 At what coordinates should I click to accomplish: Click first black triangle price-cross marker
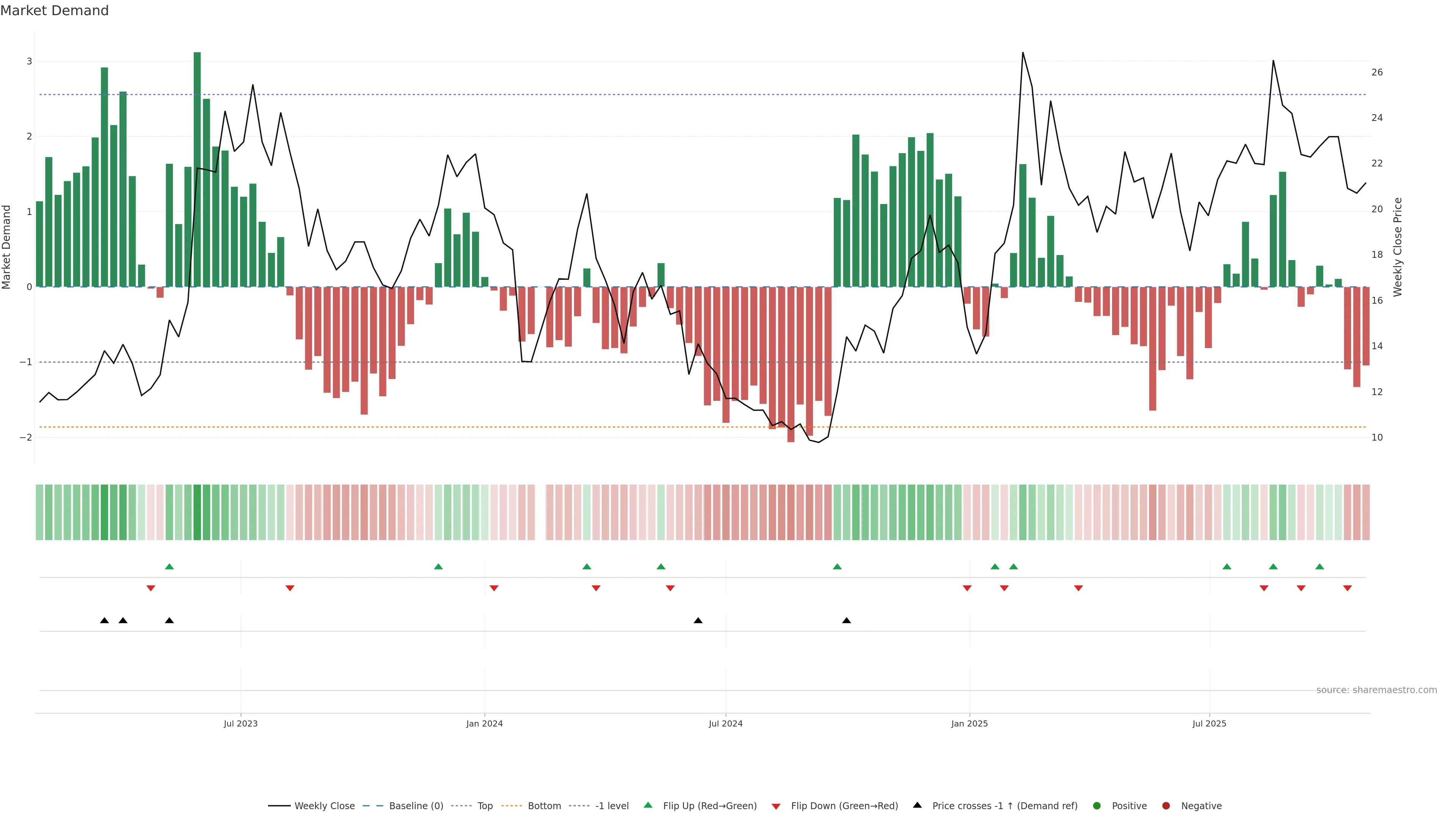[x=105, y=621]
